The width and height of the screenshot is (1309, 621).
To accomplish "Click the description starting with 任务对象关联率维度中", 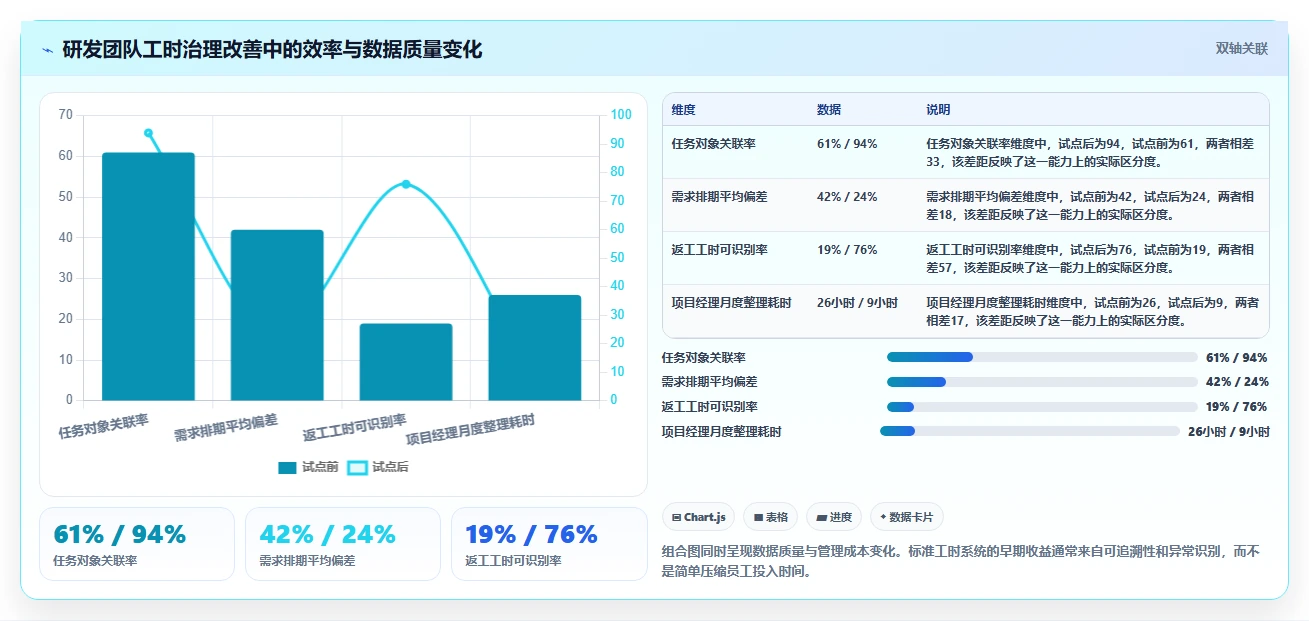I will click(x=1090, y=152).
